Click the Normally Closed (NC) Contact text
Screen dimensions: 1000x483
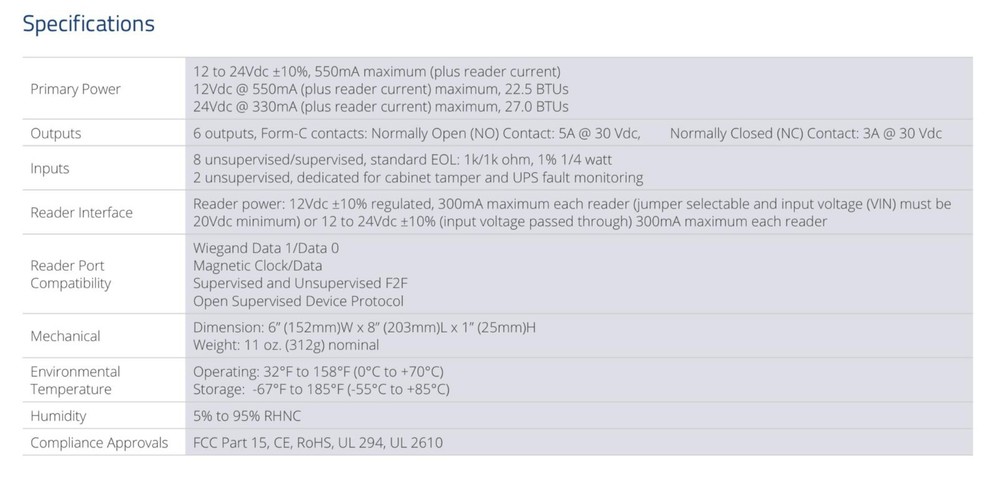(x=805, y=133)
